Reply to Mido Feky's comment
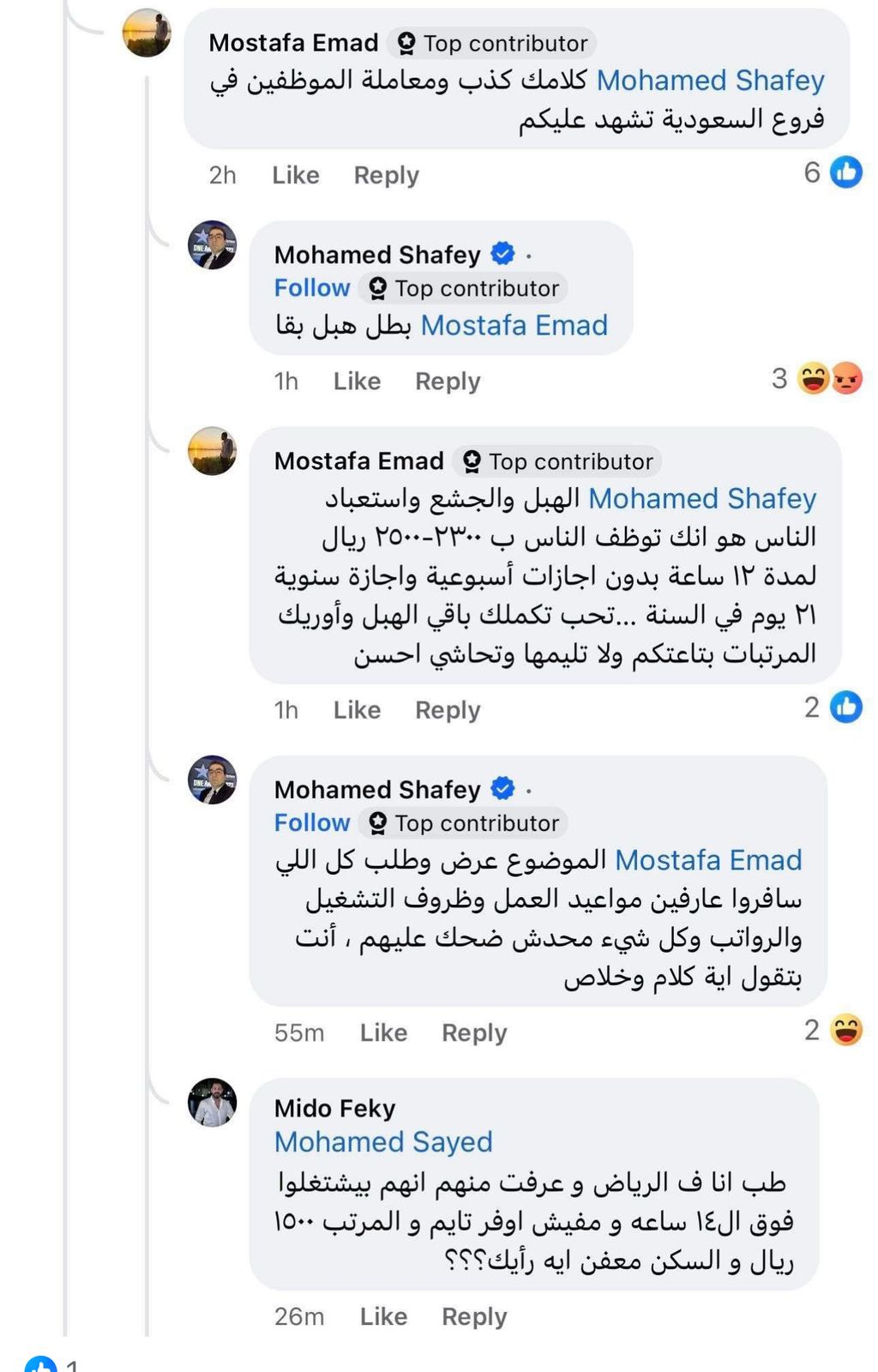 pyautogui.click(x=474, y=1316)
